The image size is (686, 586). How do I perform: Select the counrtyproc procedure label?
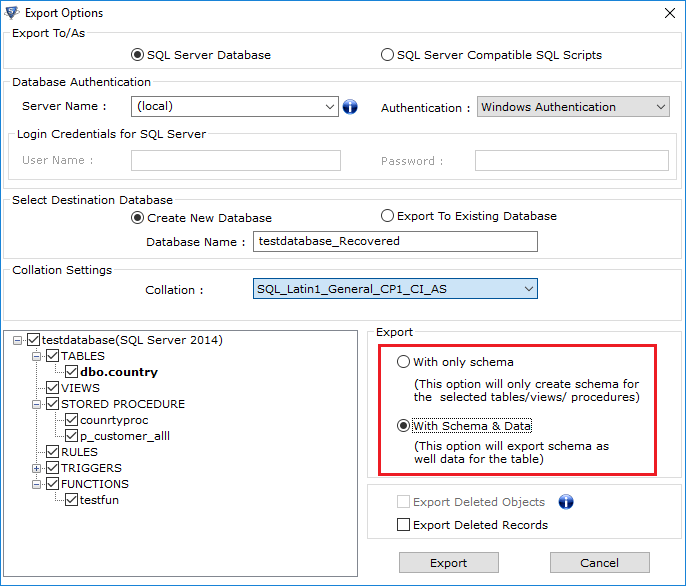[114, 420]
